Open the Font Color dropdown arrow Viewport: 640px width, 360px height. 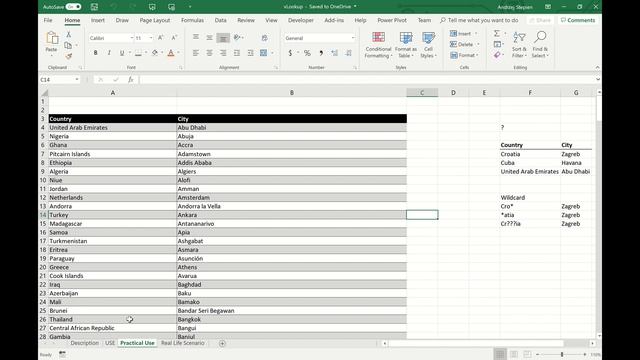[178, 53]
